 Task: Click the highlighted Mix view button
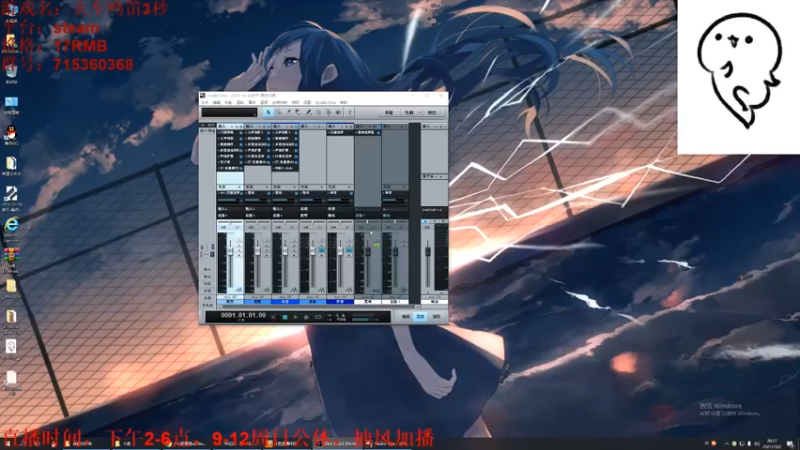coord(420,317)
